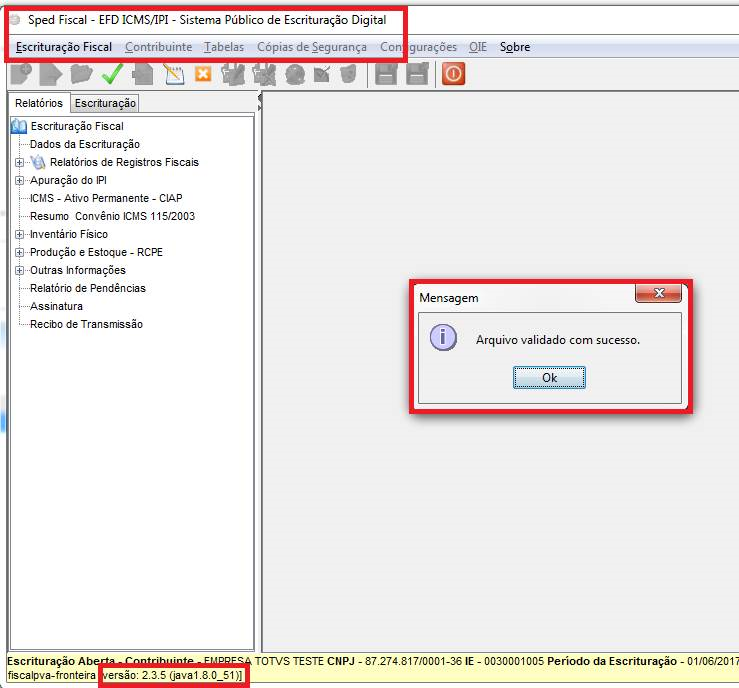Select Apuração do IPI label
This screenshot has width=739, height=688.
click(x=68, y=180)
